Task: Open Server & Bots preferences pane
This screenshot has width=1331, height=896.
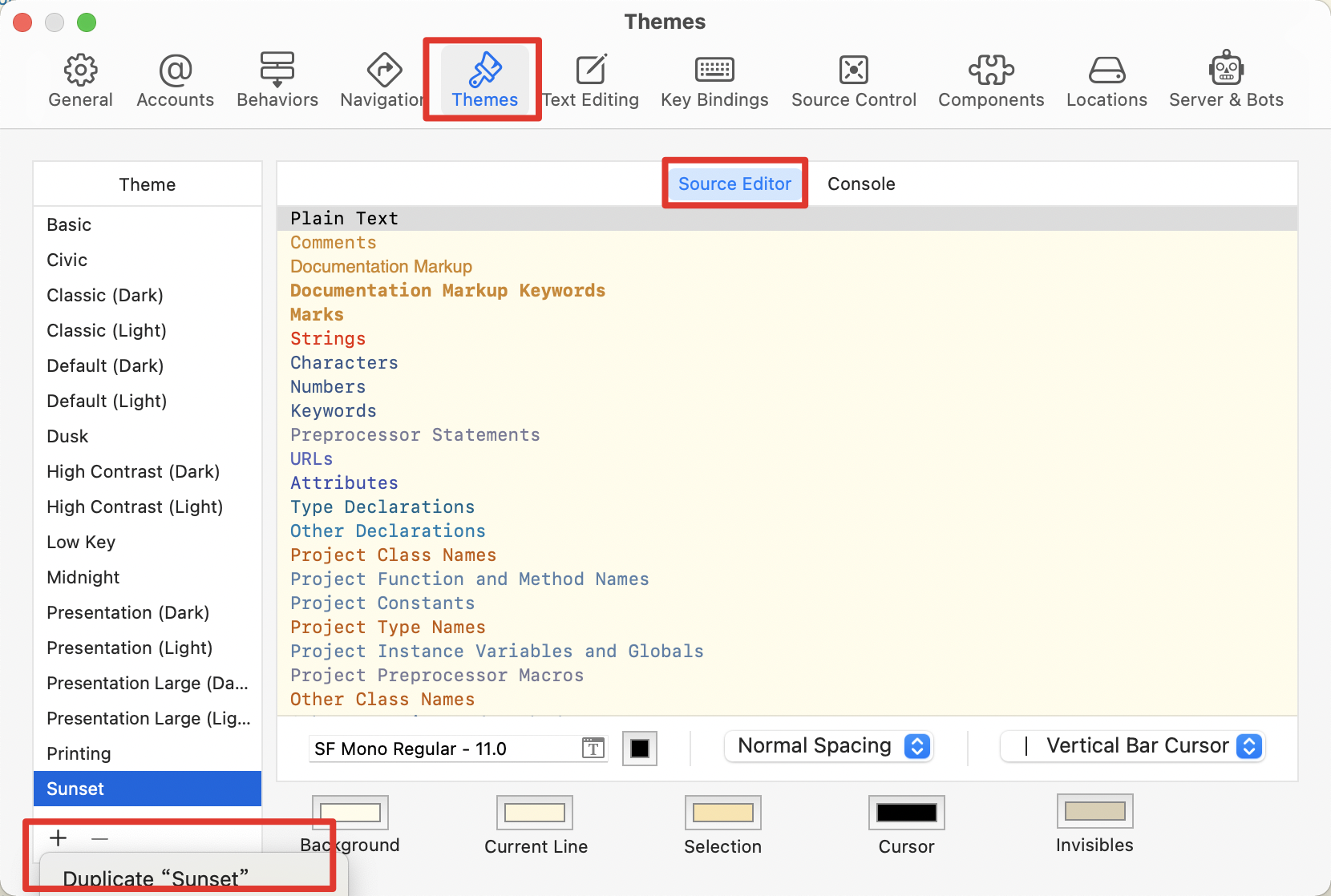Action: [x=1226, y=80]
